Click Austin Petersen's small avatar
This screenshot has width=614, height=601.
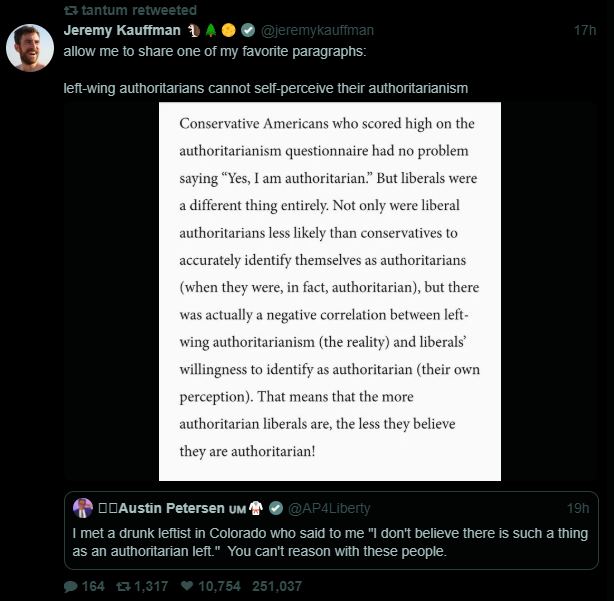point(83,507)
